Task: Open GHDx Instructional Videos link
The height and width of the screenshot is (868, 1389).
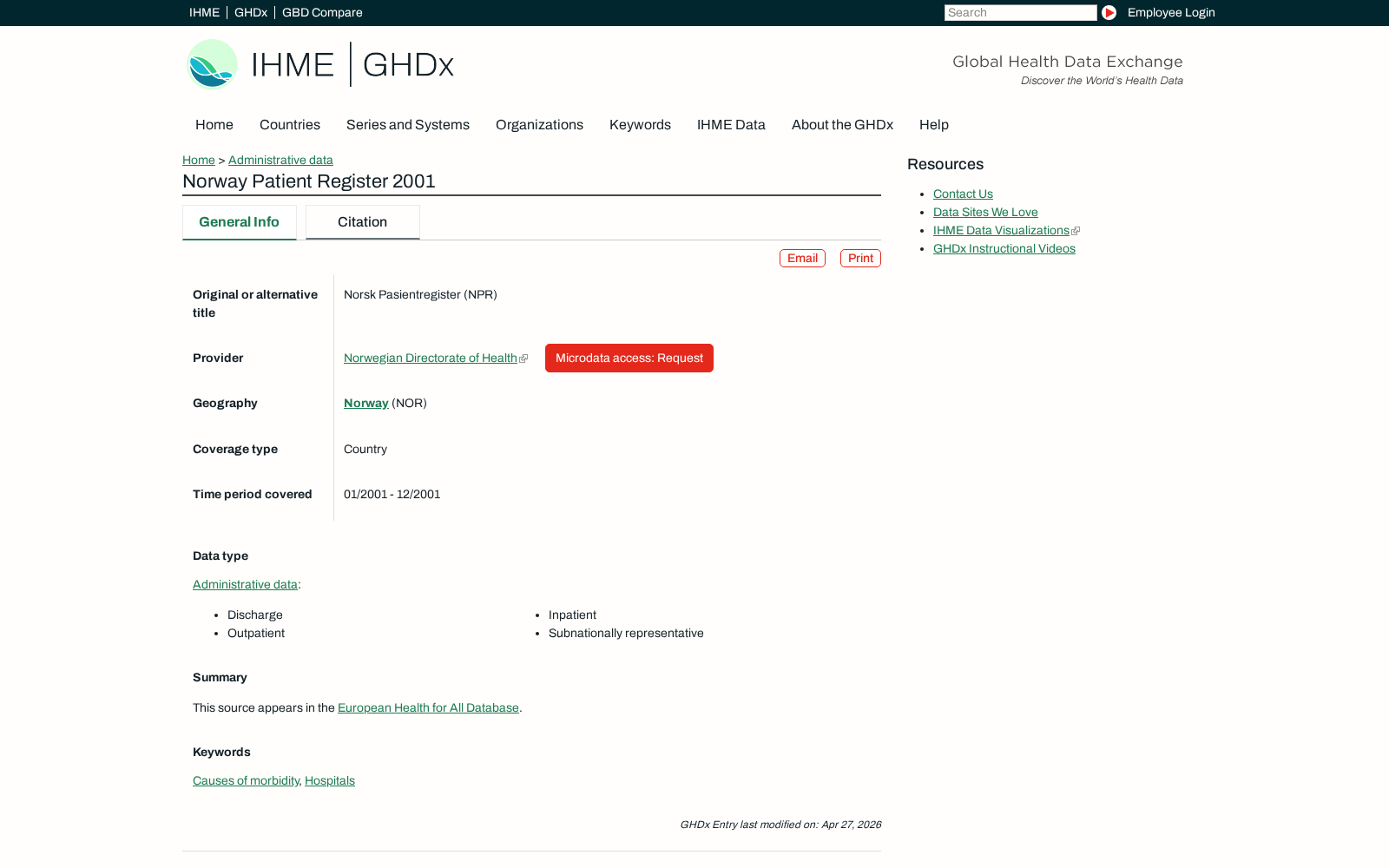Action: [1004, 249]
